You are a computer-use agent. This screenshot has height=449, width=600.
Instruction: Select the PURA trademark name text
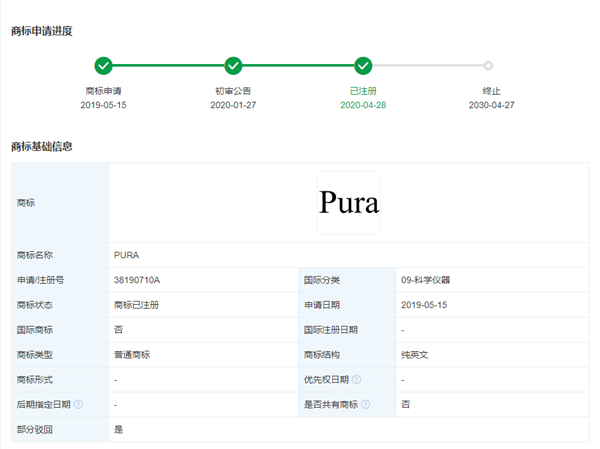point(127,255)
